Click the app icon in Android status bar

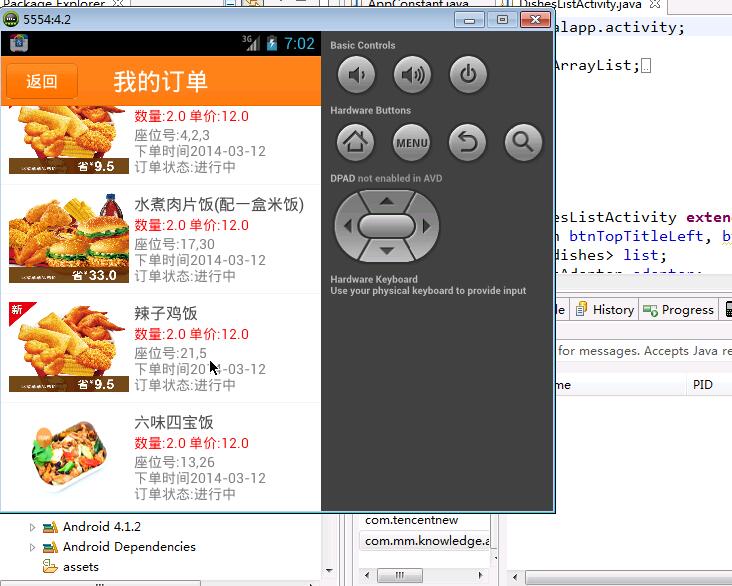[19, 43]
